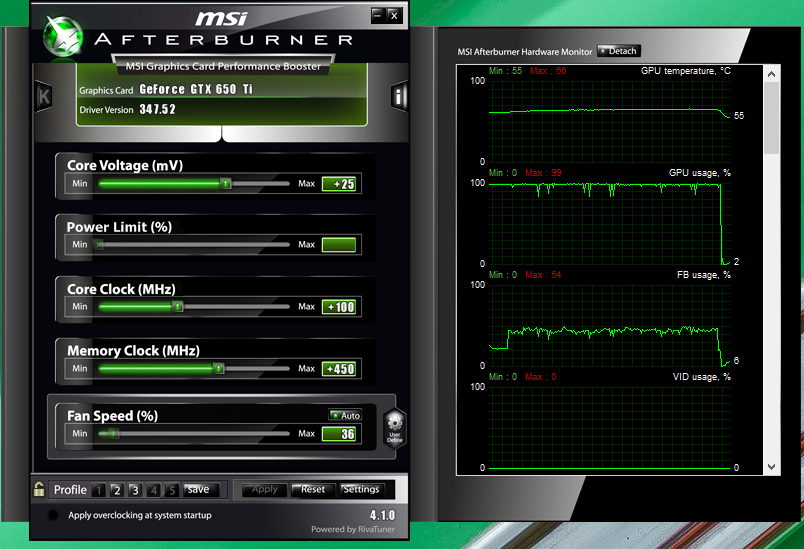This screenshot has width=804, height=549.
Task: Click the MSI Afterburner dragon logo
Action: [63, 36]
